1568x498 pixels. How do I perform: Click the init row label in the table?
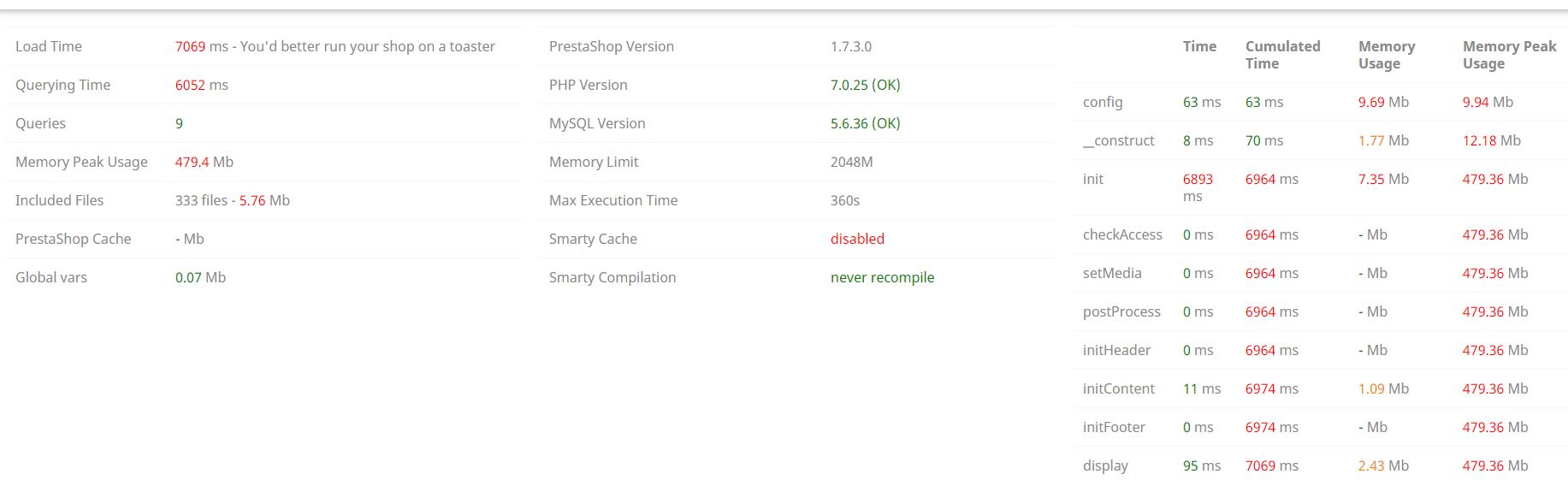pos(1093,179)
